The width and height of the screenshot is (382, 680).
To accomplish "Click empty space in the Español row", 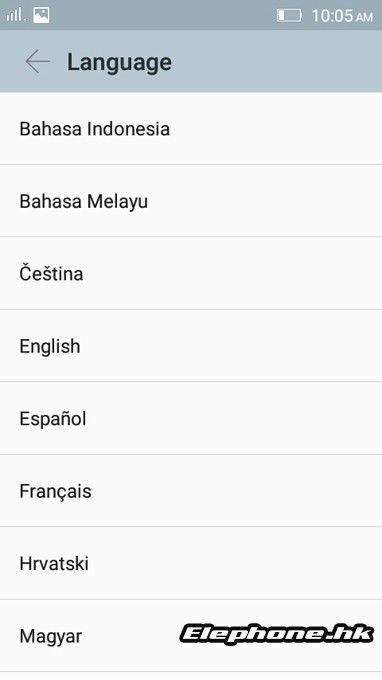I will tap(234, 418).
